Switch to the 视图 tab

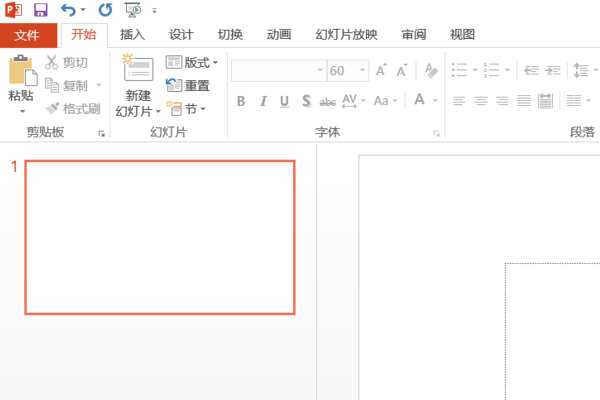pos(462,35)
